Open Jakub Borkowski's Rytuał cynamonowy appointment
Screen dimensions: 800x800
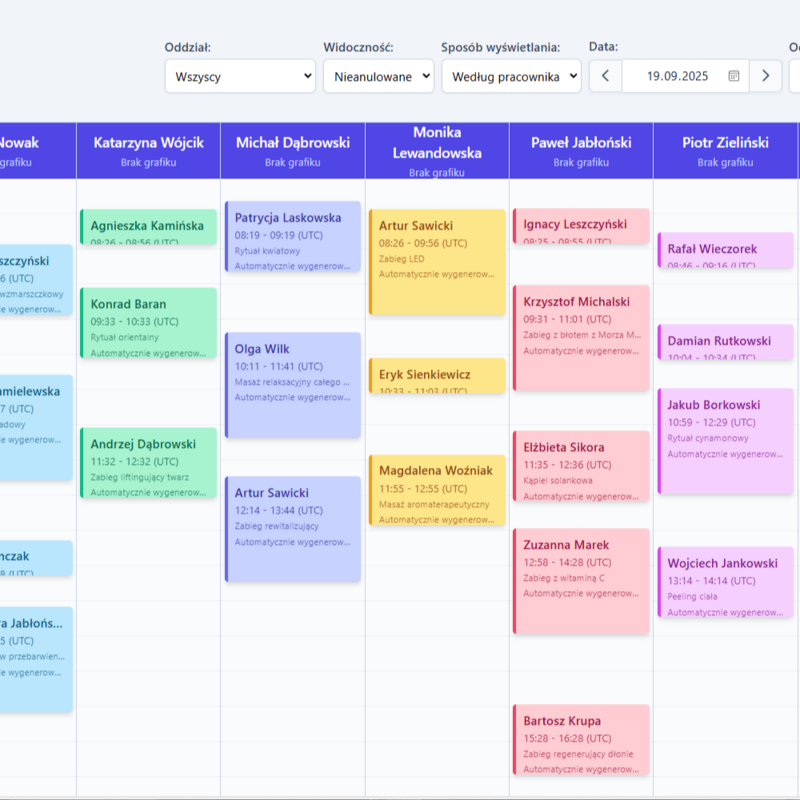[x=725, y=440]
